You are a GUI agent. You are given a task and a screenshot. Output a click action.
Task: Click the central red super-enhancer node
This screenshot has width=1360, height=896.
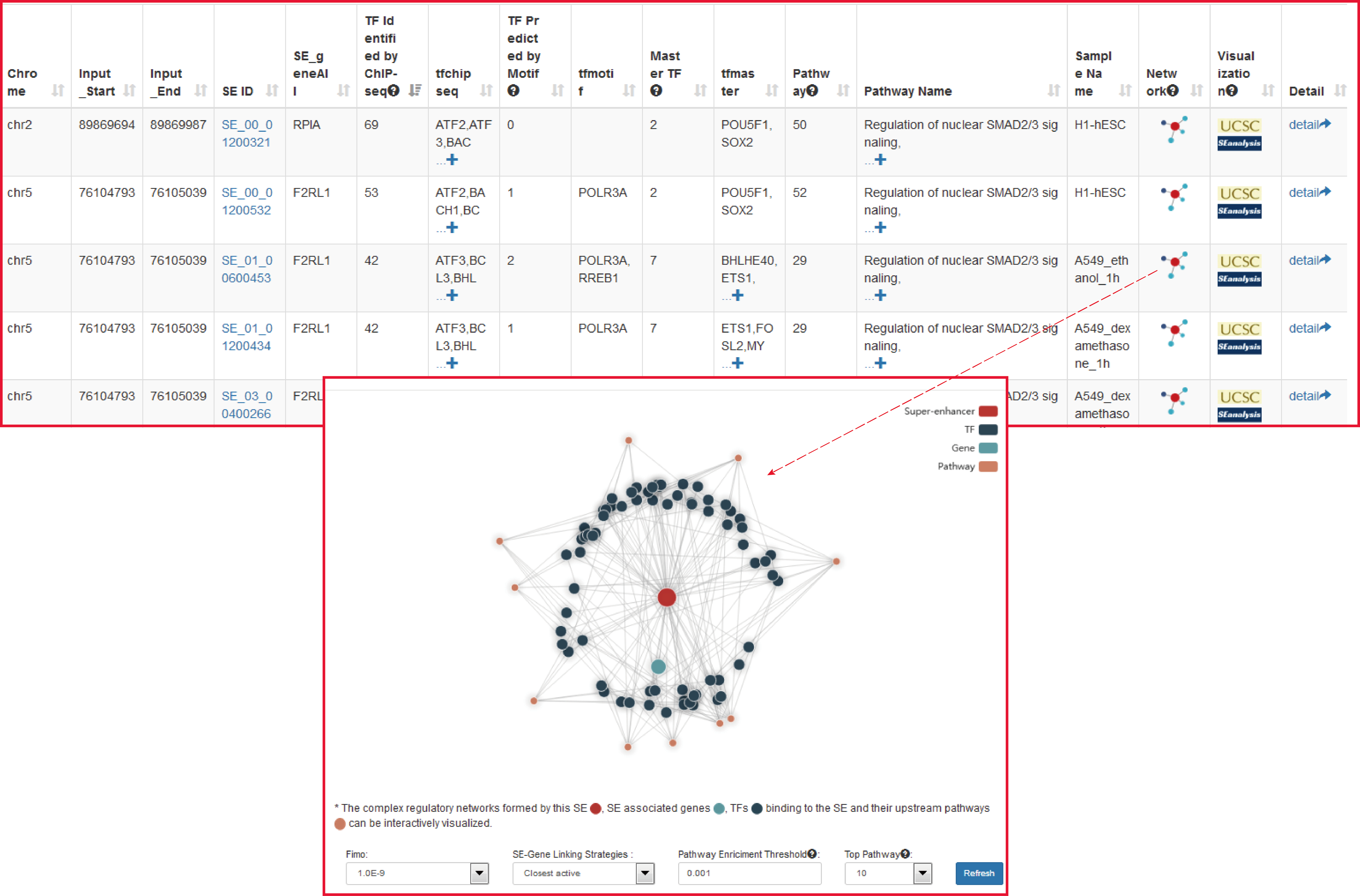(x=667, y=598)
